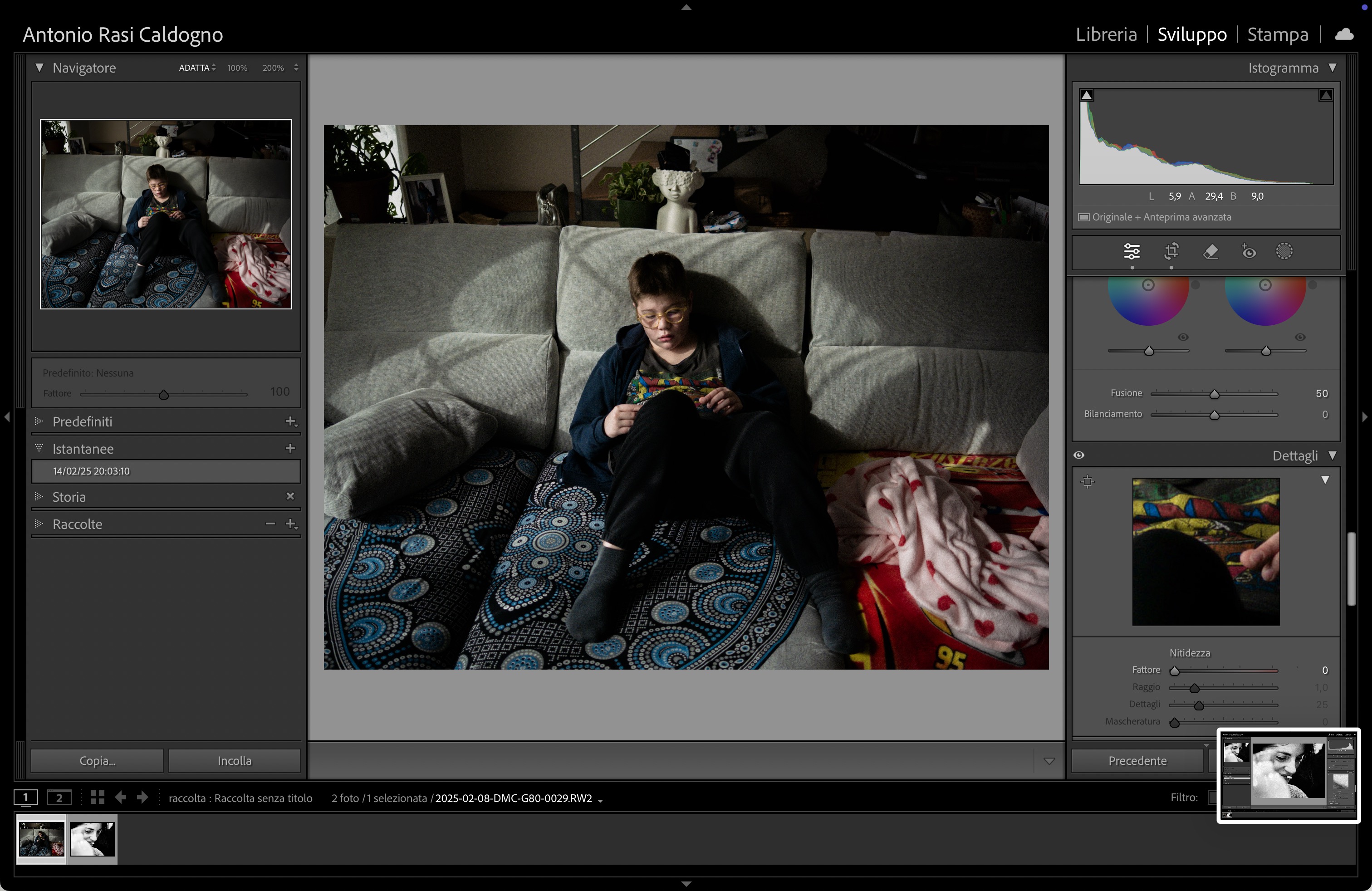The height and width of the screenshot is (891, 1372).
Task: Go back with filmstrip left arrow
Action: (121, 798)
